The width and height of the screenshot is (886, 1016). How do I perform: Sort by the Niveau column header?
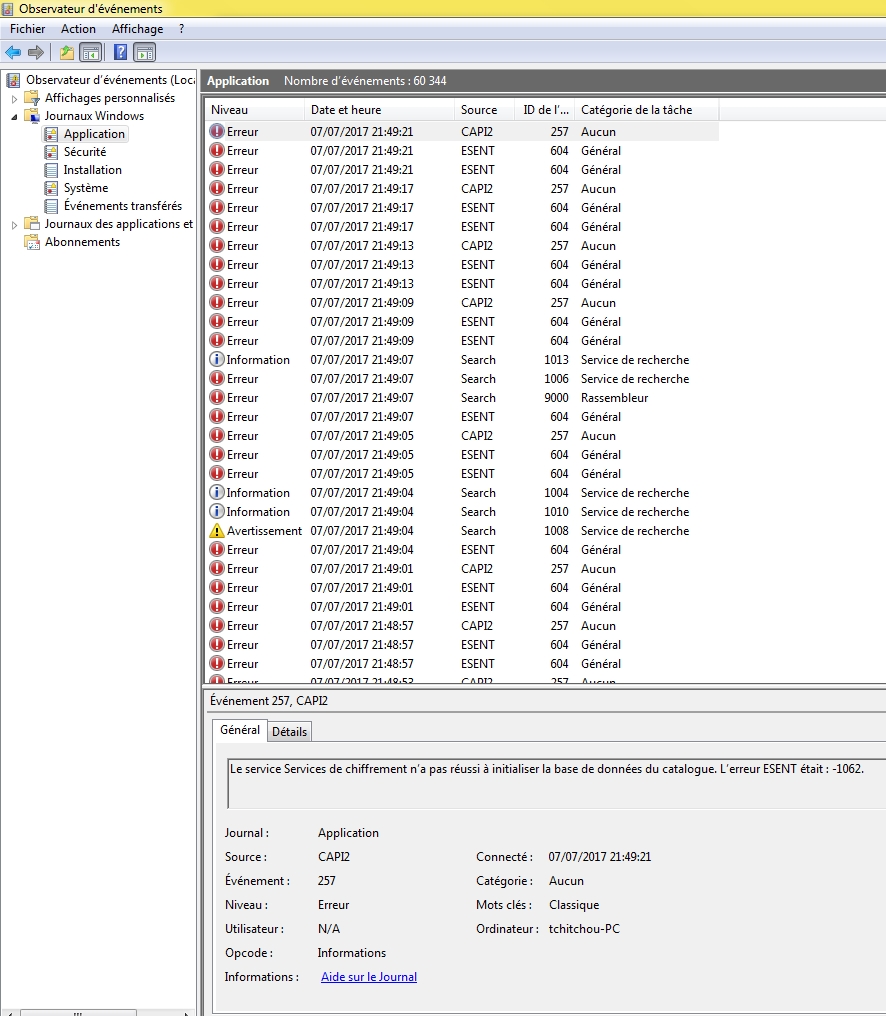(255, 110)
